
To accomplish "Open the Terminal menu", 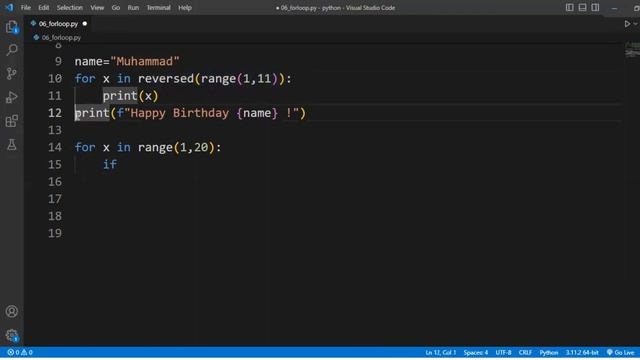I will click(x=158, y=8).
